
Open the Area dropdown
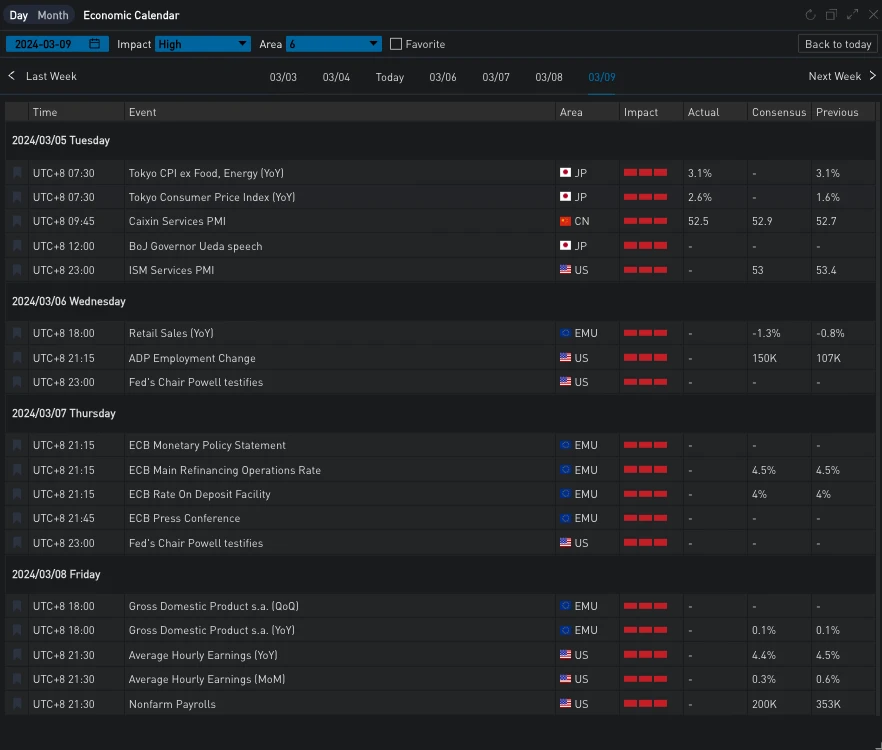(334, 44)
